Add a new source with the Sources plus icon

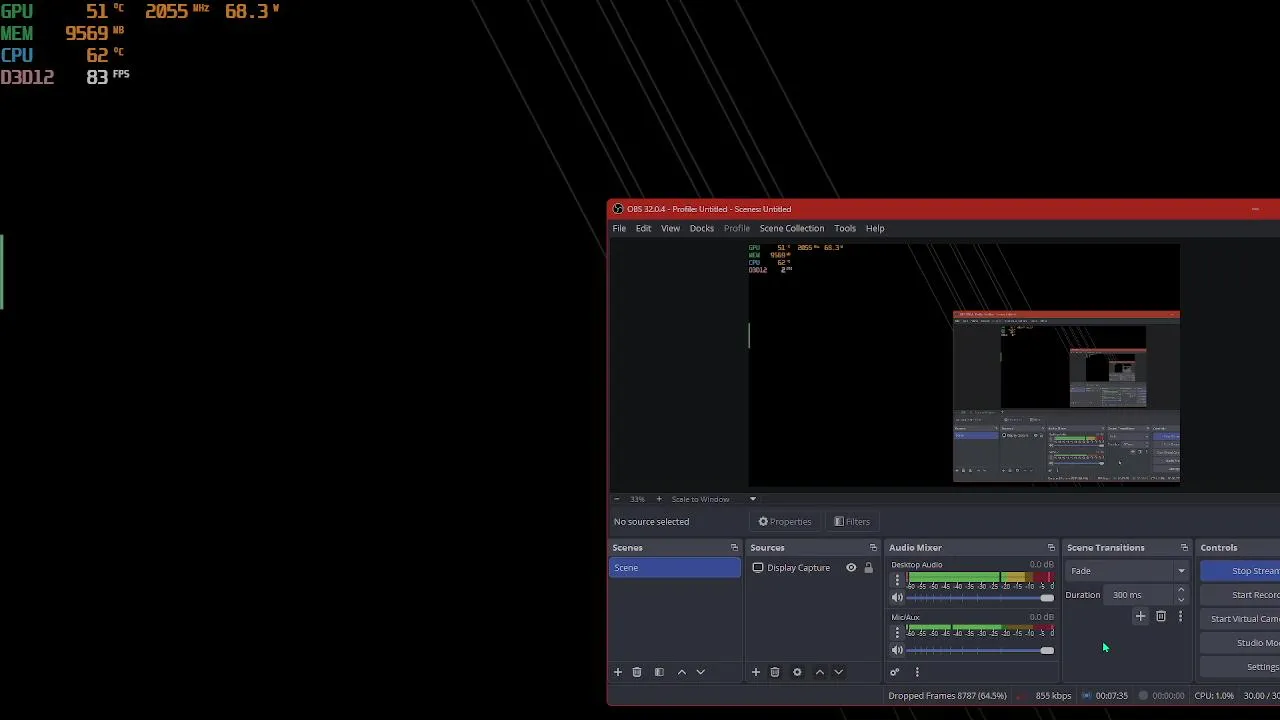click(x=756, y=672)
